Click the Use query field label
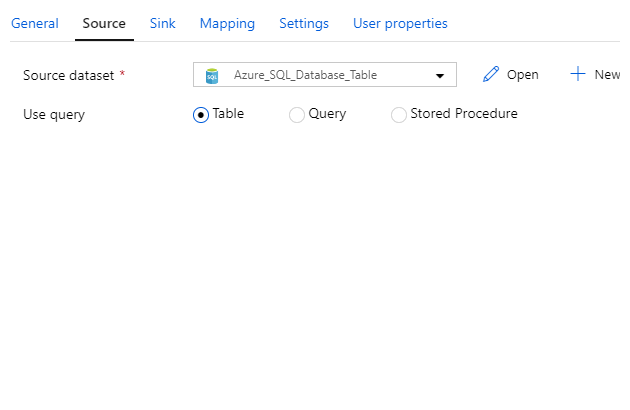 [x=54, y=114]
